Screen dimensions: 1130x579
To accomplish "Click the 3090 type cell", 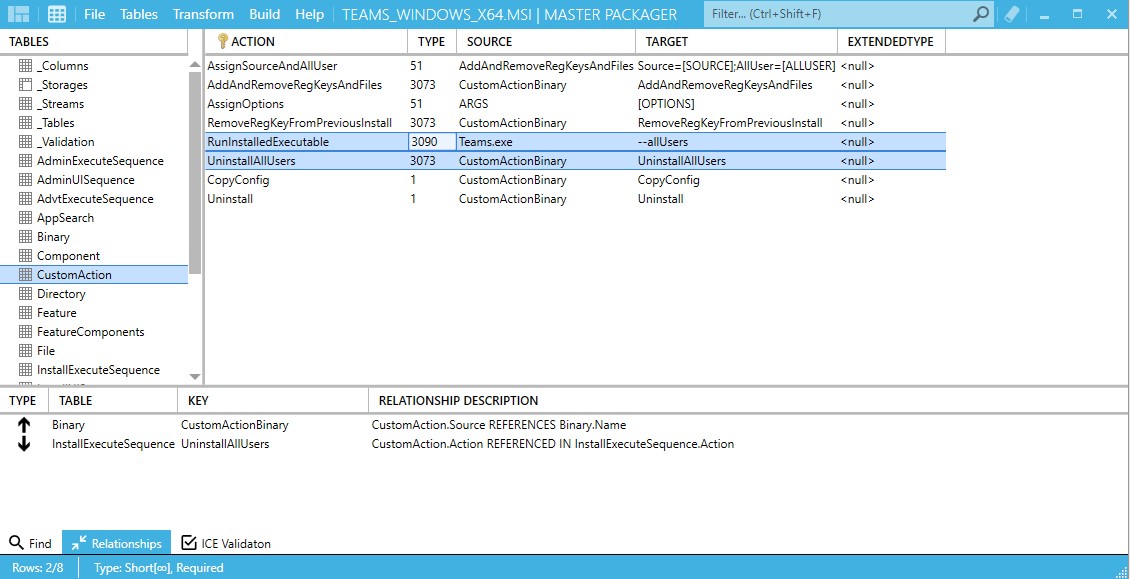I will (432, 141).
